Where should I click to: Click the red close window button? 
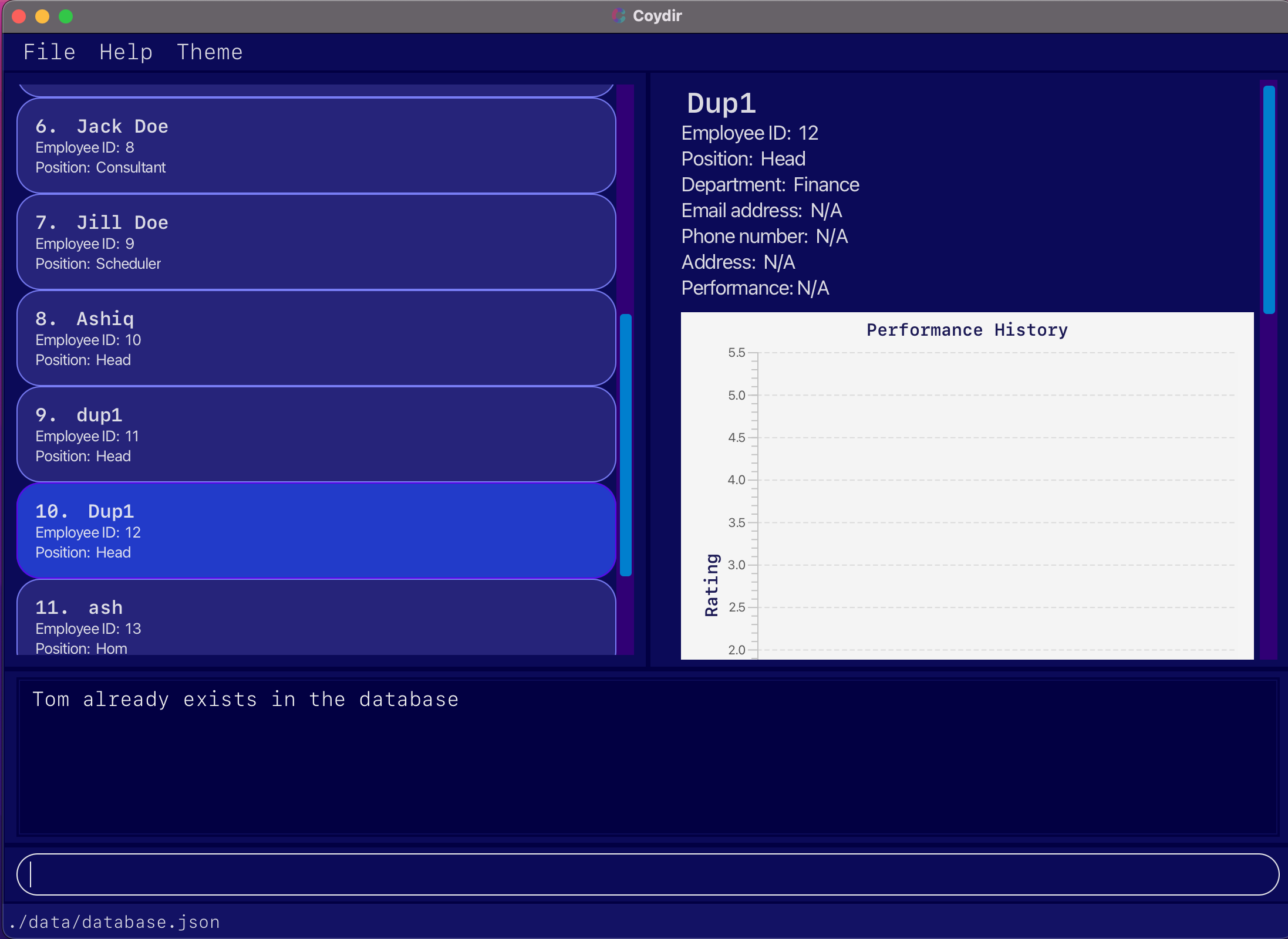[x=19, y=16]
